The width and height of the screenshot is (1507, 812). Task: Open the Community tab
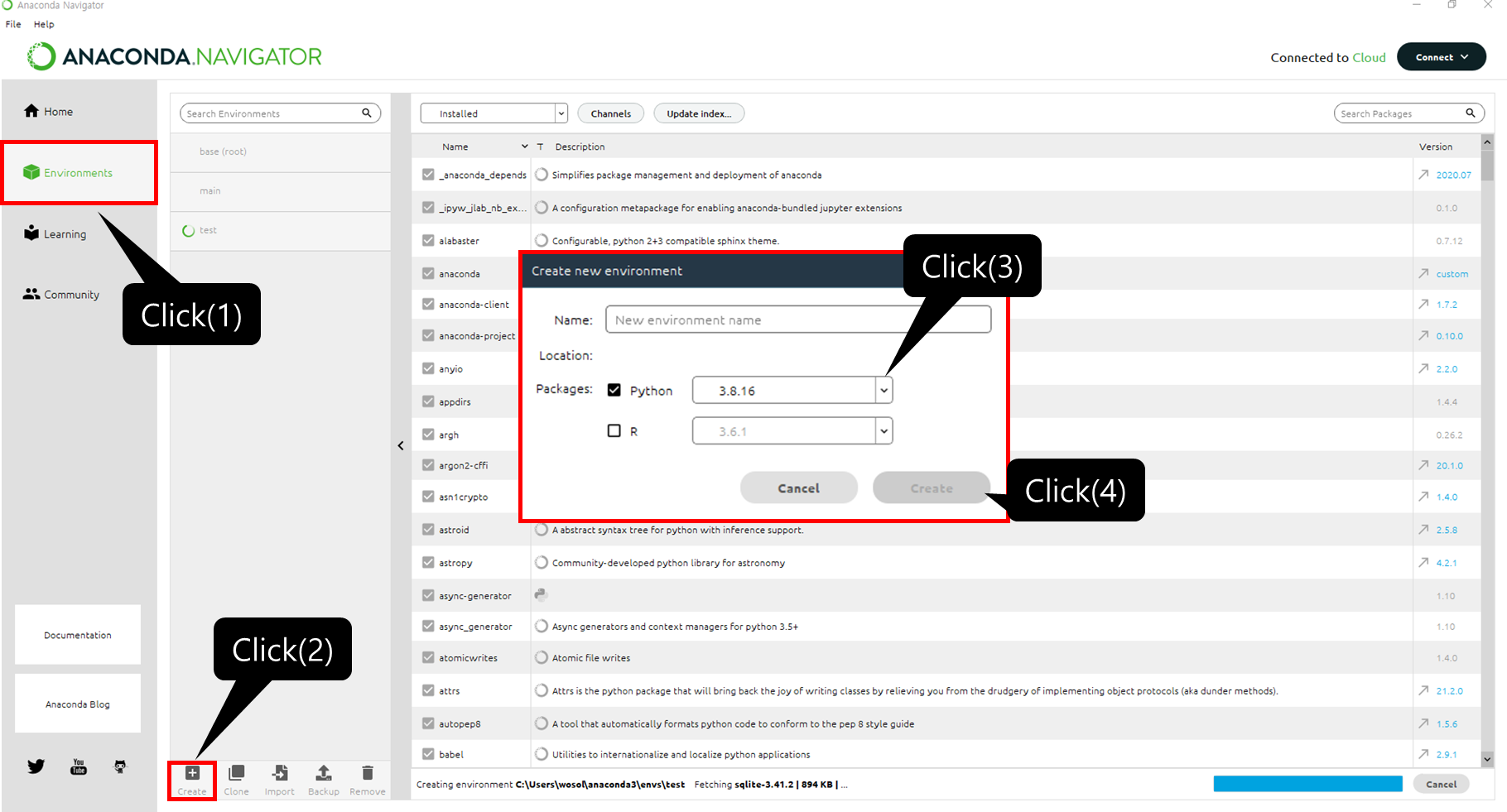(x=61, y=294)
